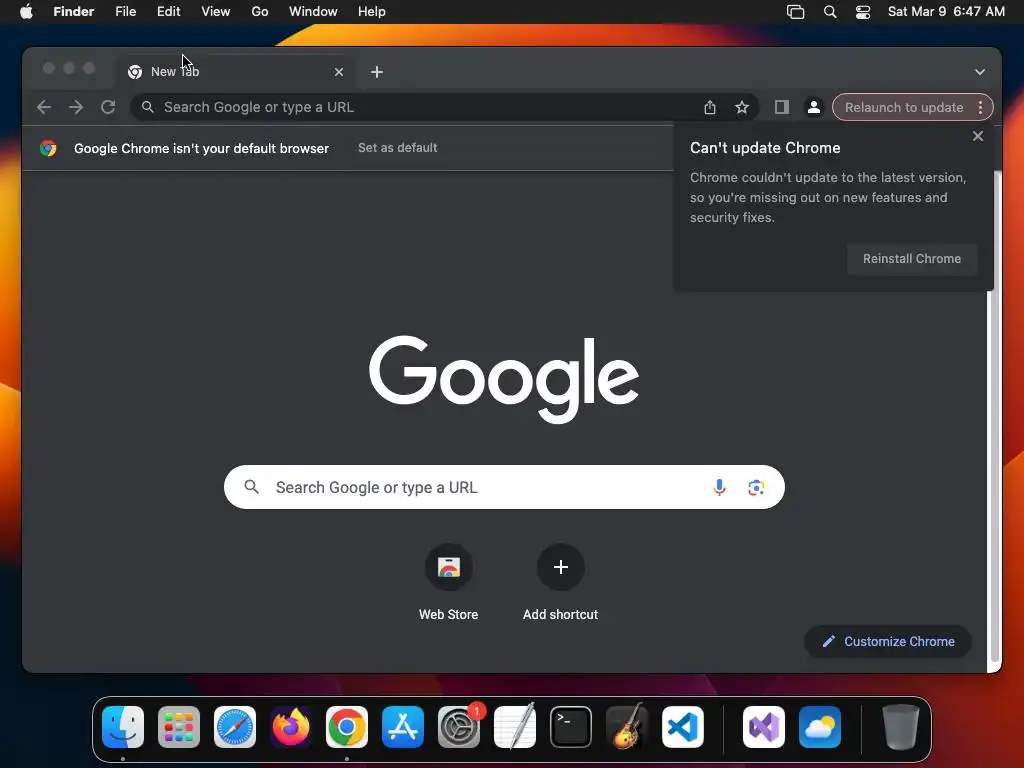Click the Chrome icon in the Dock

click(x=347, y=727)
